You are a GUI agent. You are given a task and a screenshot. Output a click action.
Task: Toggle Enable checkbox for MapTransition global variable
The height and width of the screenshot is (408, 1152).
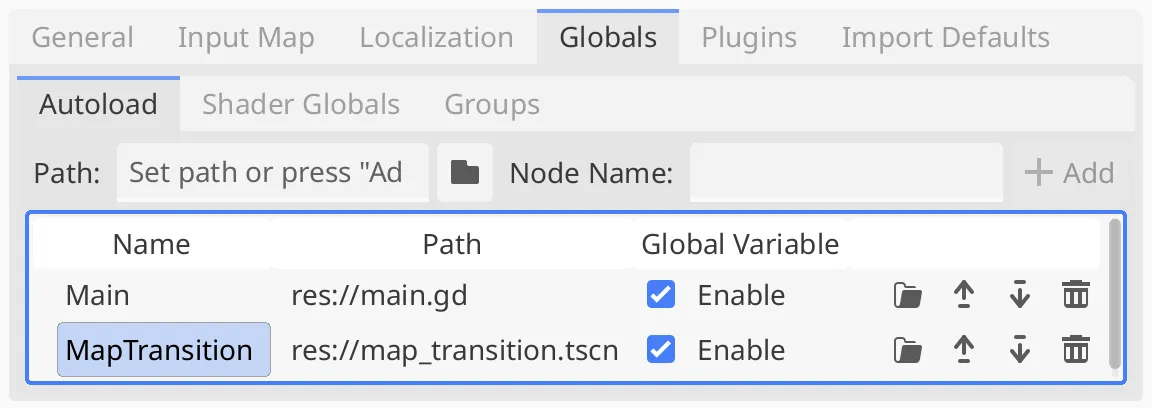pyautogui.click(x=660, y=350)
